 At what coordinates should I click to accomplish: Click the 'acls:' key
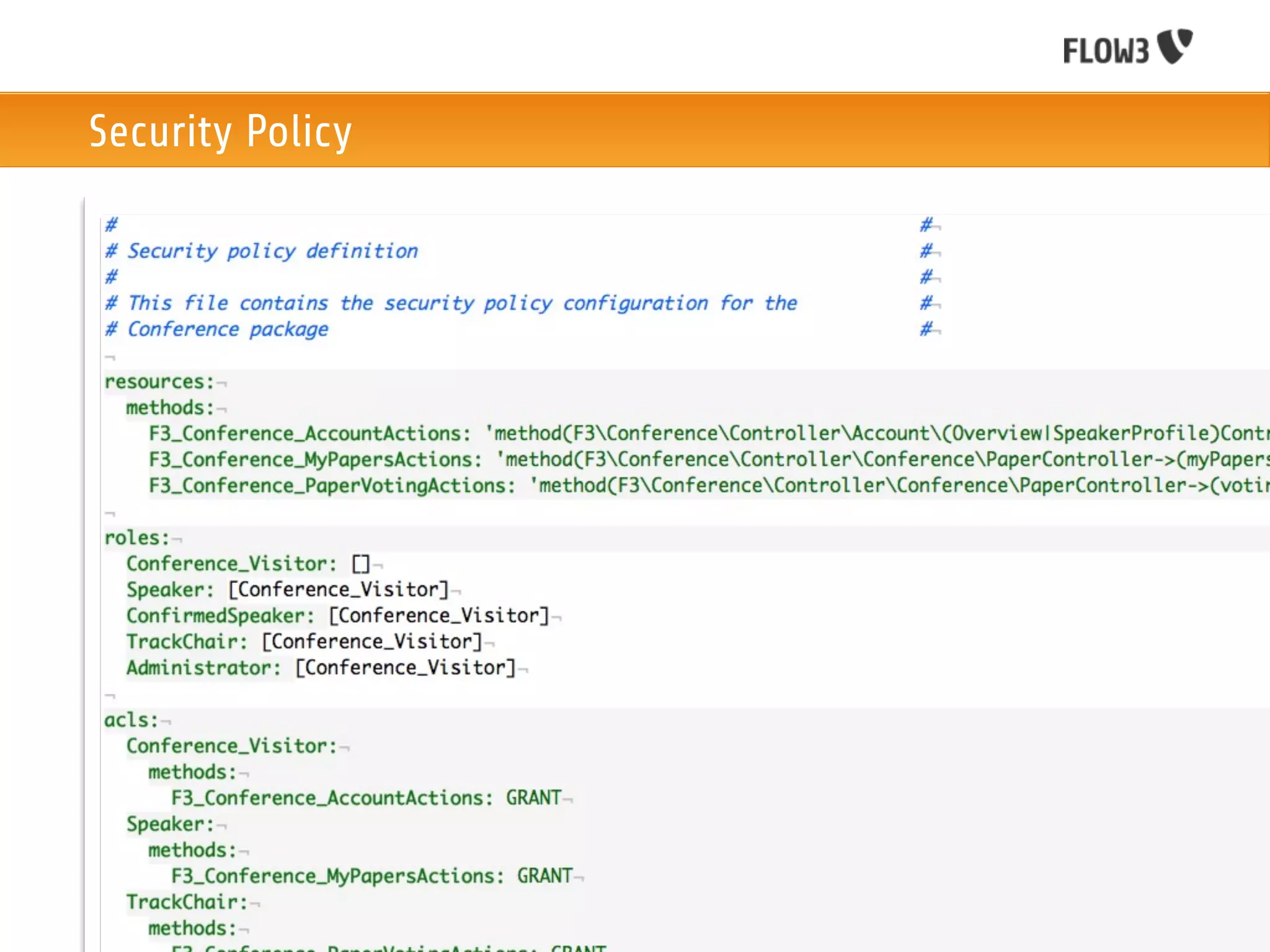[131, 720]
